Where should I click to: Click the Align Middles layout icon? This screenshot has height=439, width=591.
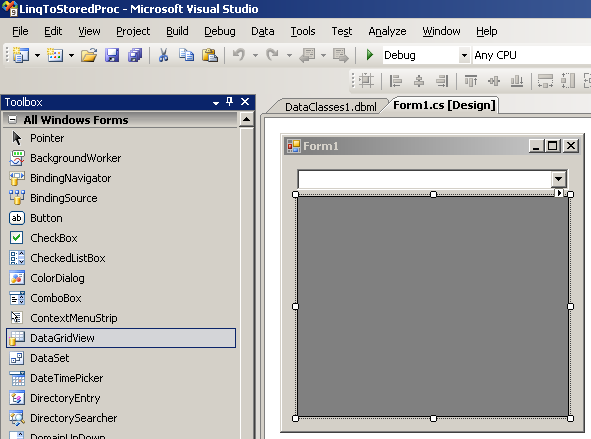pyautogui.click(x=494, y=81)
